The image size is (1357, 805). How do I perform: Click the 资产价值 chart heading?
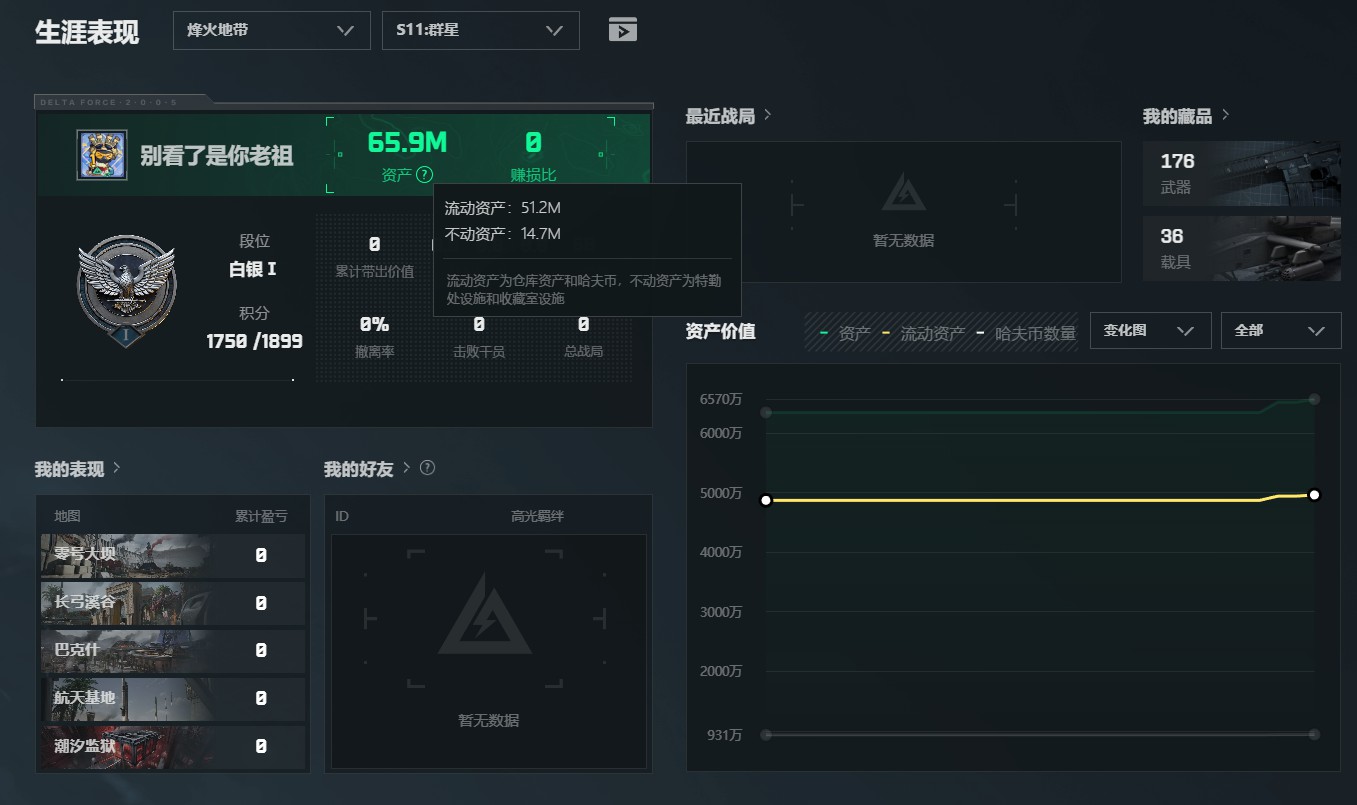[x=720, y=331]
